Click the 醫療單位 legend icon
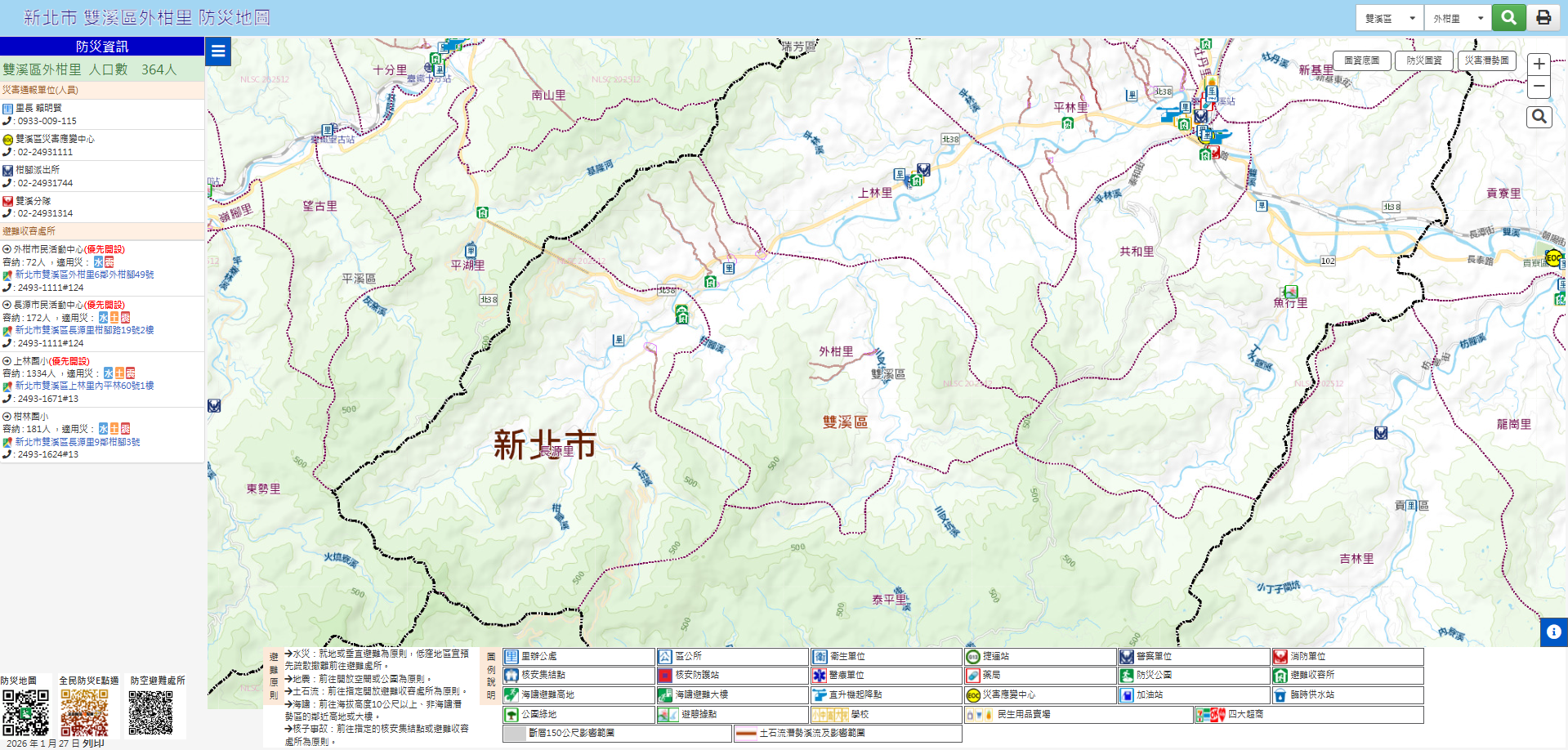This screenshot has height=750, width=1568. 820,676
